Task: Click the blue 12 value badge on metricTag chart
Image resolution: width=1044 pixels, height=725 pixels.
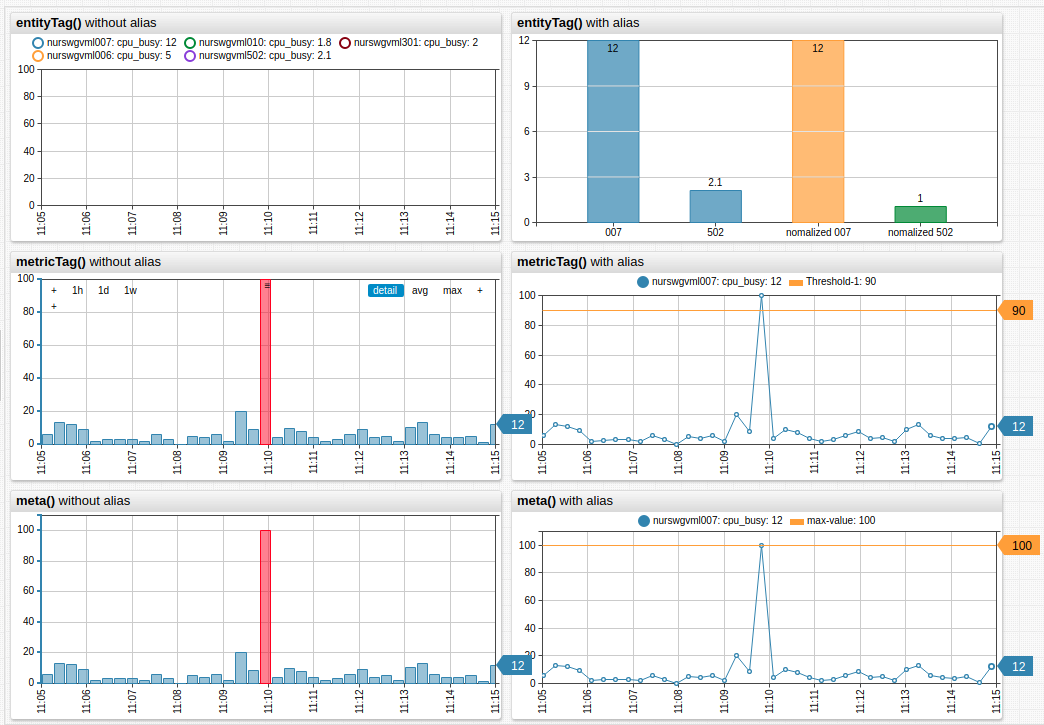Action: pos(516,425)
